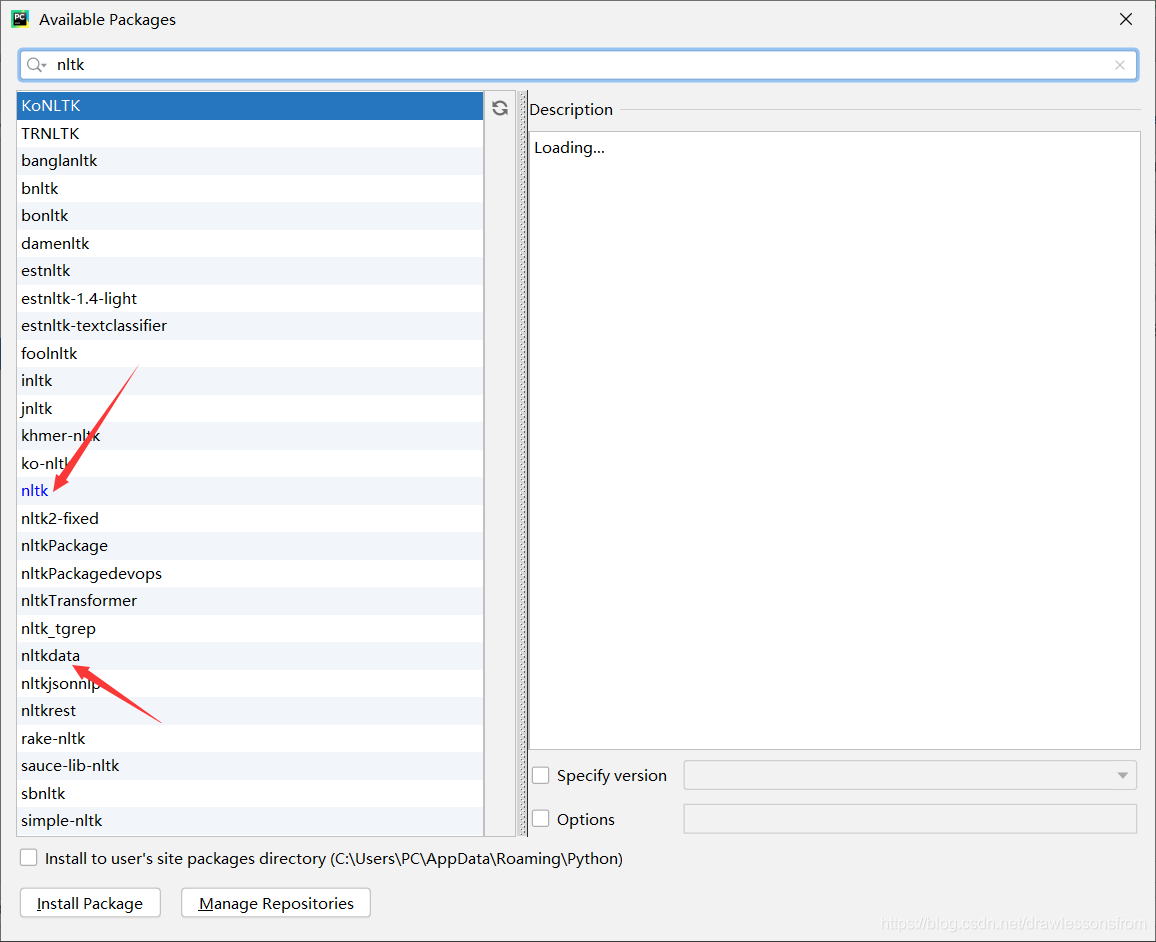Select the sauce-lib-nltk package

pos(250,766)
